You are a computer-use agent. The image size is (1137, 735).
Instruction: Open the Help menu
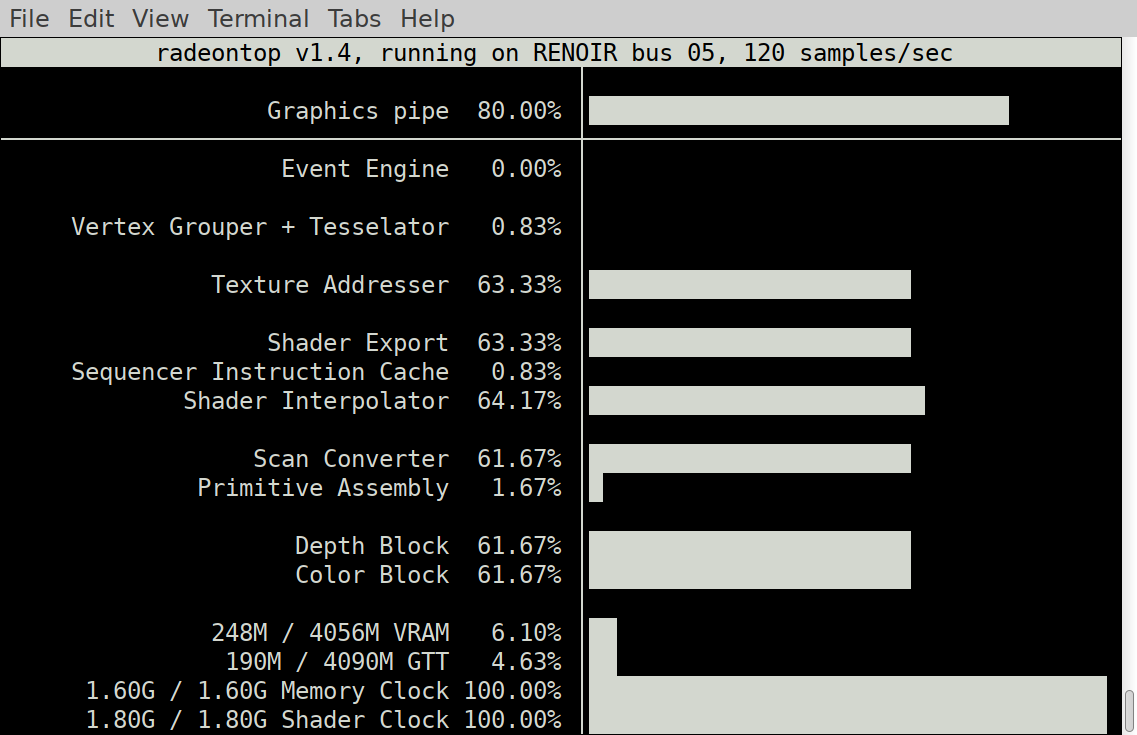click(x=427, y=18)
